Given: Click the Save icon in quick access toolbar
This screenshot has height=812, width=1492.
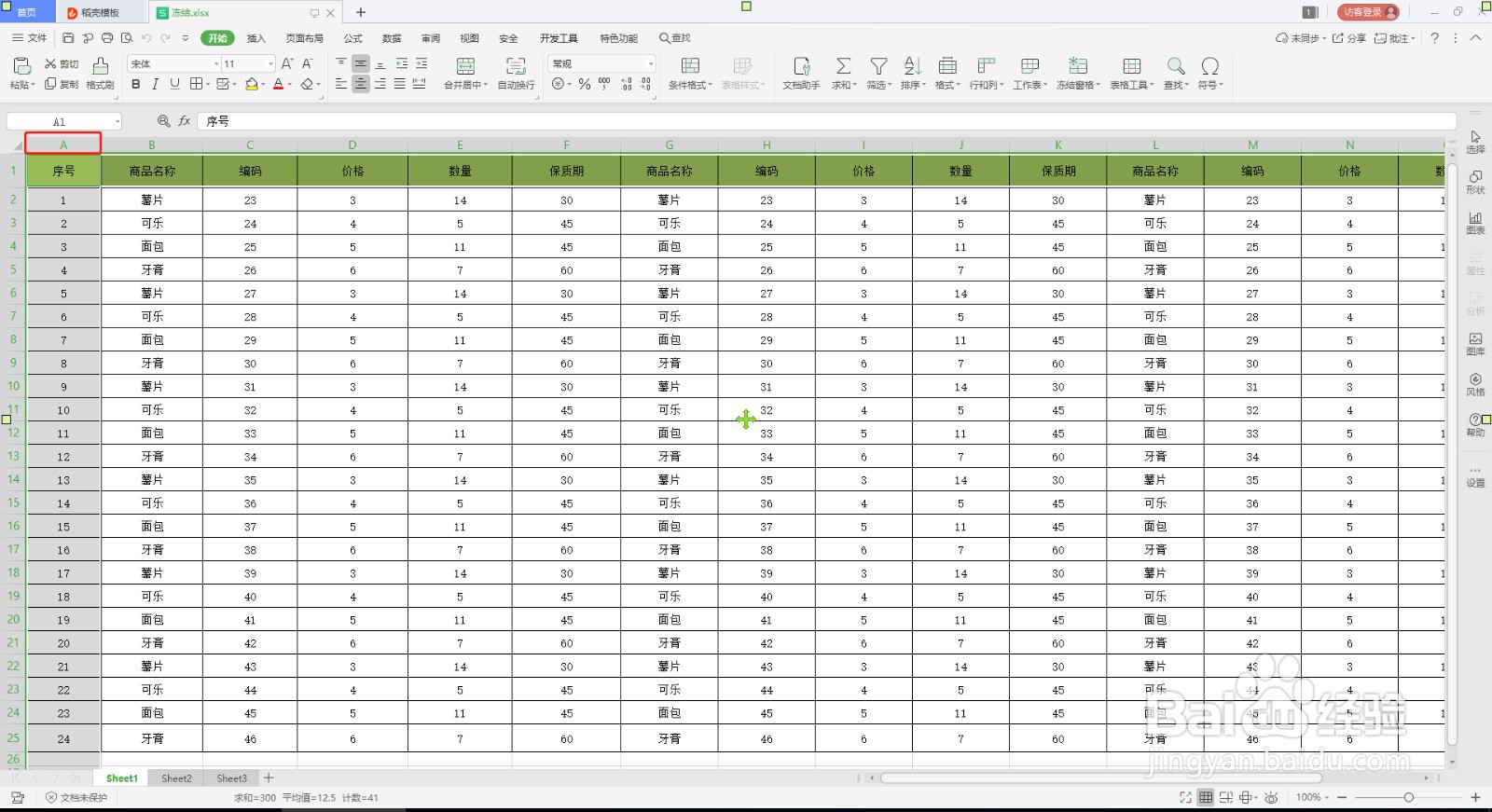Looking at the screenshot, I should (x=68, y=38).
